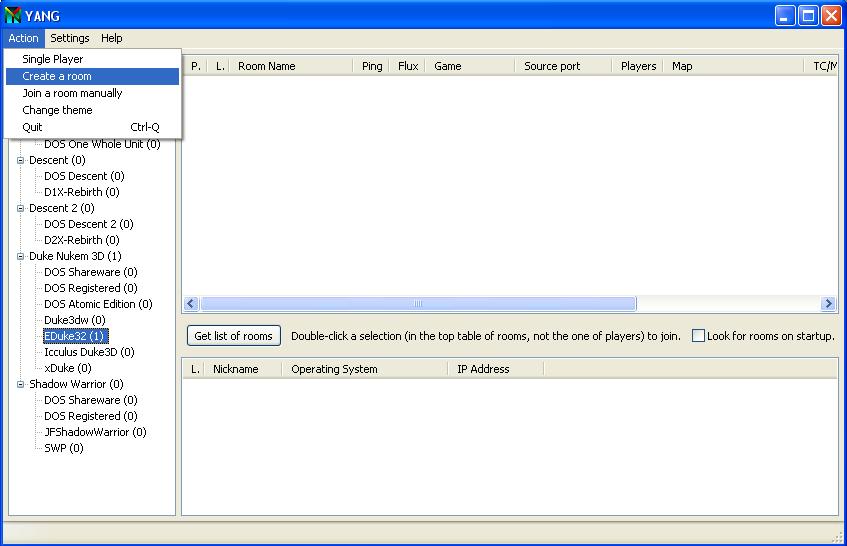
Task: Click the YANG application icon in title bar
Action: (12, 15)
